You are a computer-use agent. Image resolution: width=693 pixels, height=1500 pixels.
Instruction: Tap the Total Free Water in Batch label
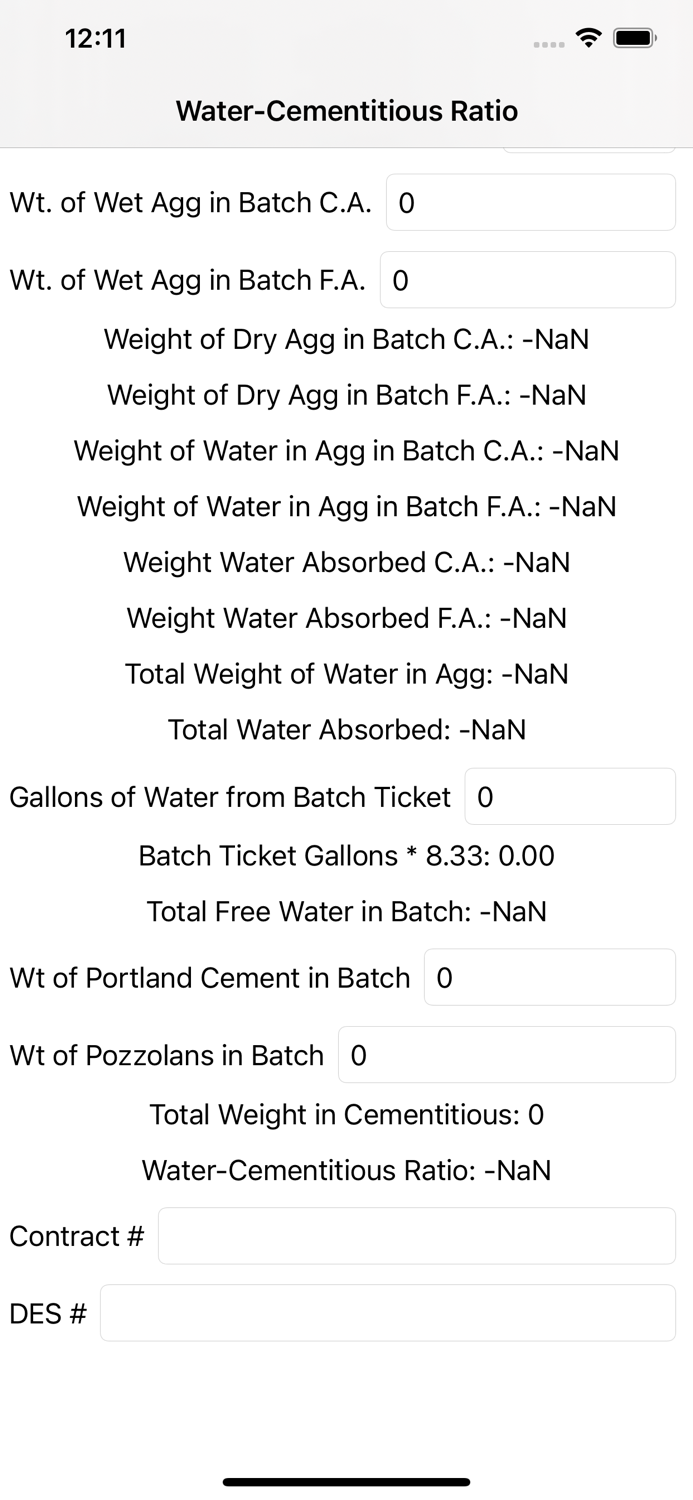pyautogui.click(x=346, y=911)
